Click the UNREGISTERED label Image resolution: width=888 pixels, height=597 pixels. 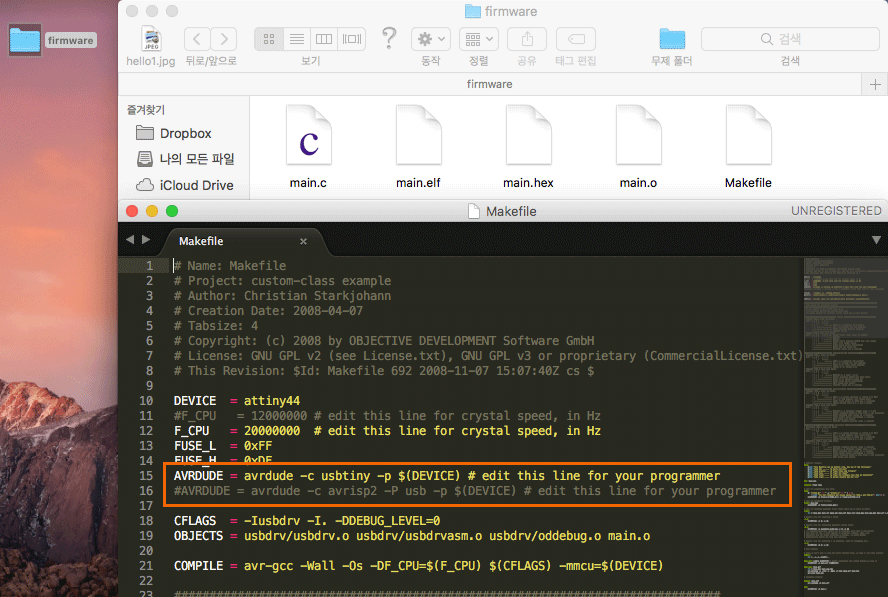(x=836, y=211)
